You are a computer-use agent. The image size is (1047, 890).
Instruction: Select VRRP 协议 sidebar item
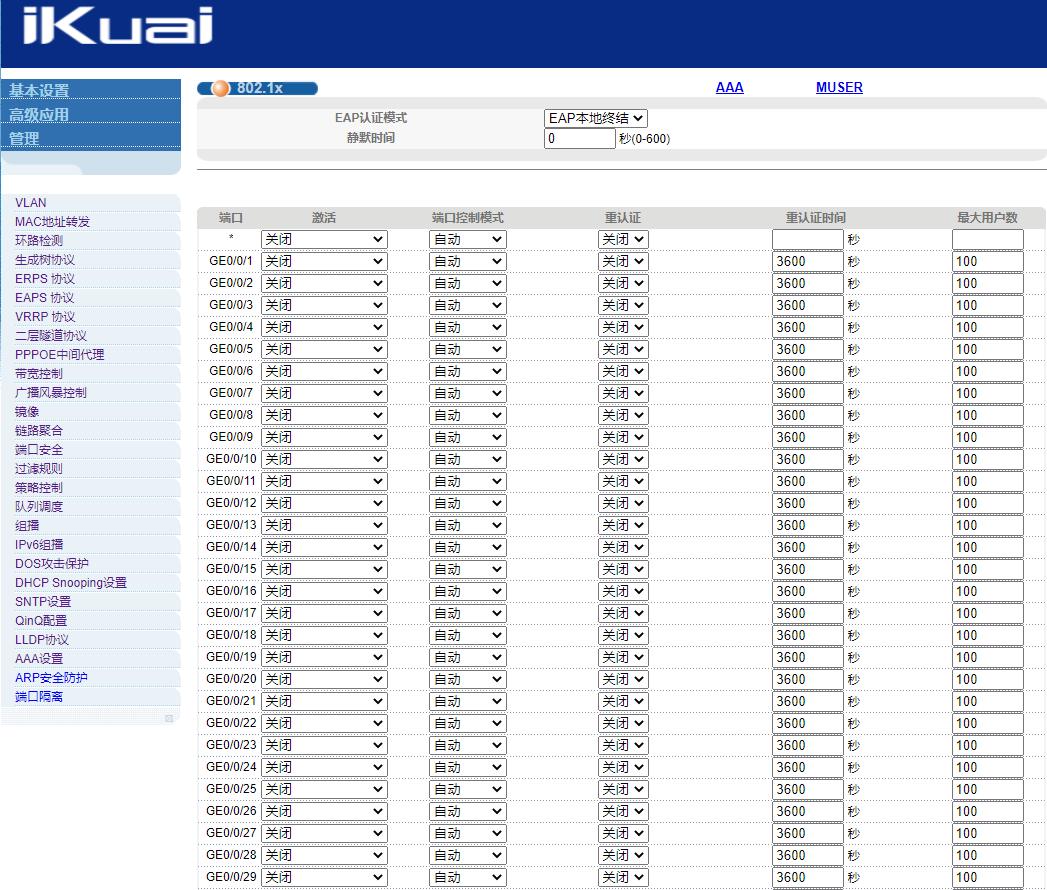coord(45,316)
